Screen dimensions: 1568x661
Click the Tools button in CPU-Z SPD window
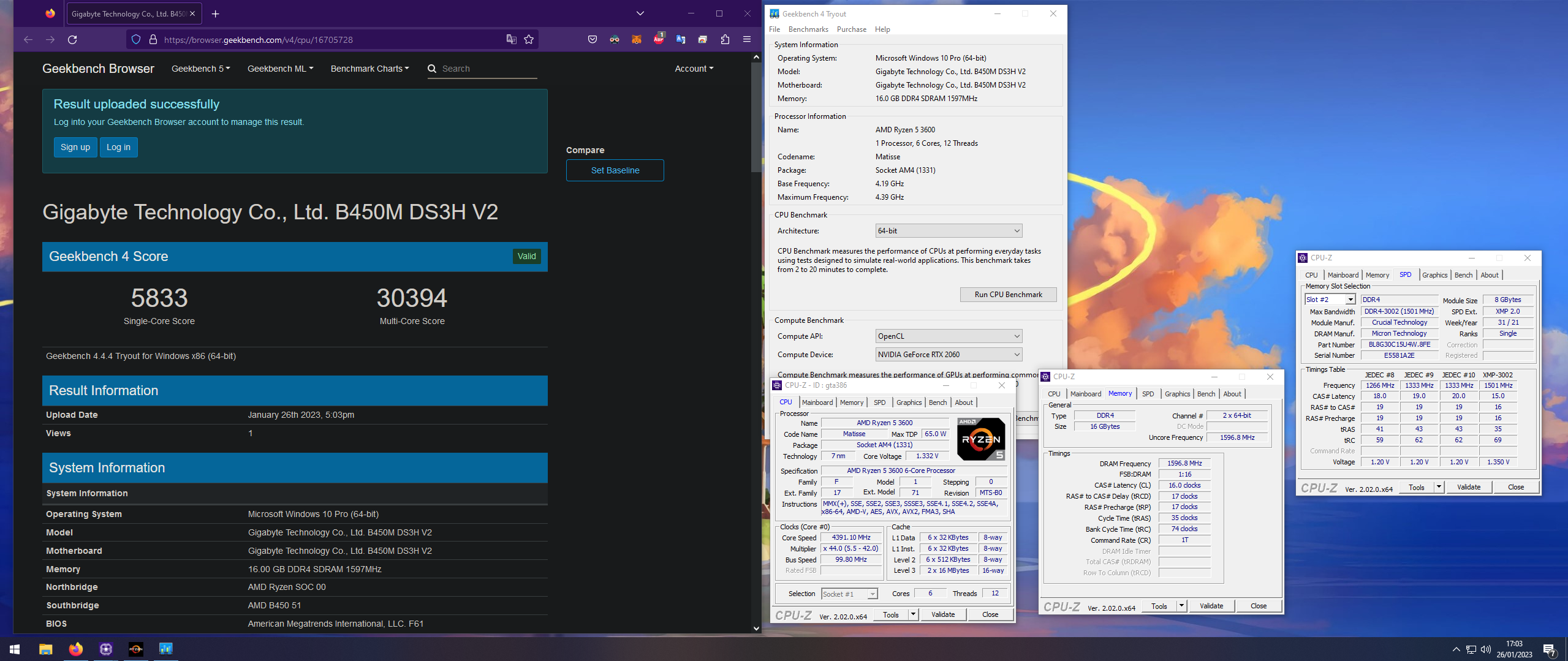[1416, 487]
